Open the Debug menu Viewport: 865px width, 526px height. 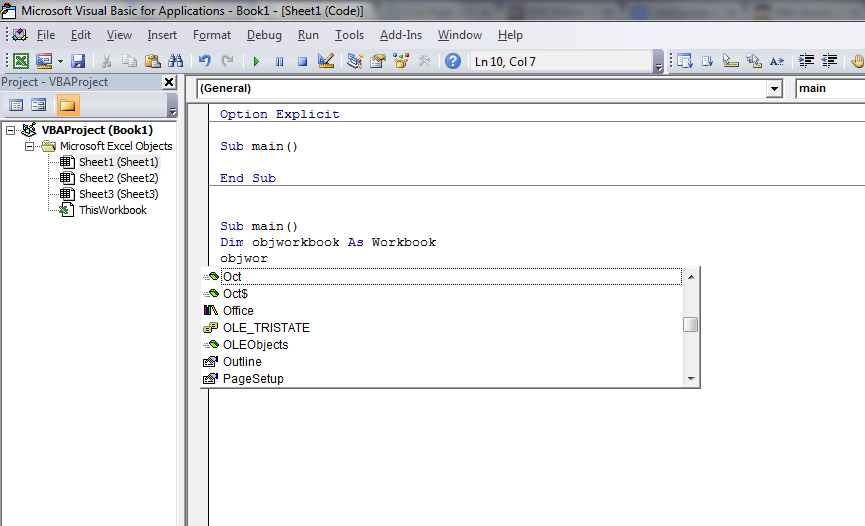point(264,35)
